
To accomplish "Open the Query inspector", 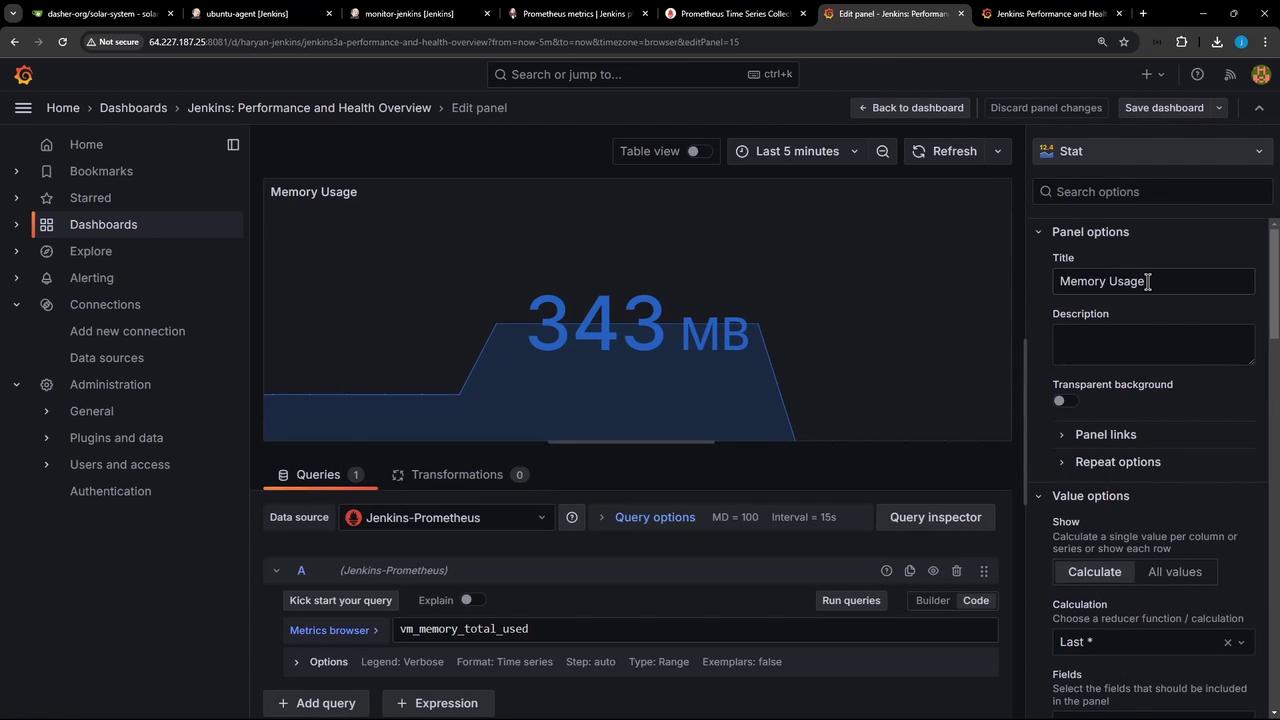I will (x=936, y=518).
